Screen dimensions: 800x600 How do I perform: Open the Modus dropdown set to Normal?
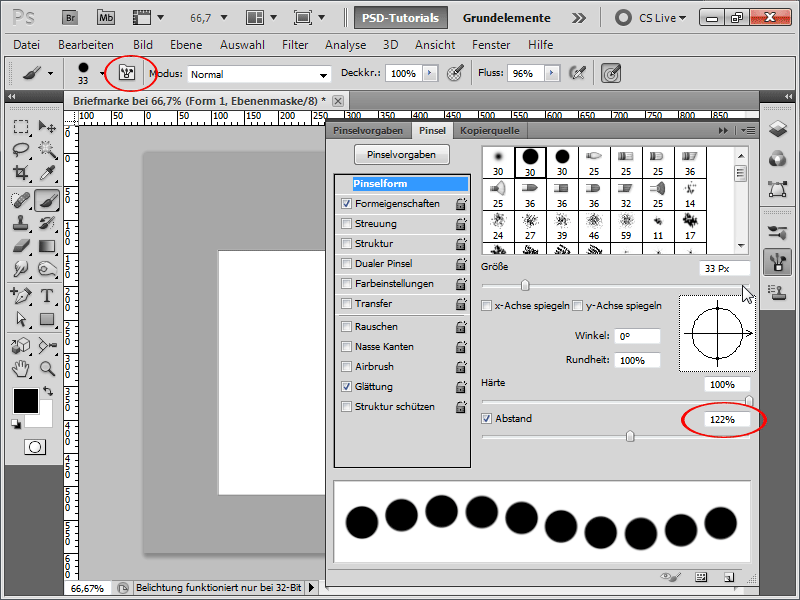click(x=259, y=74)
